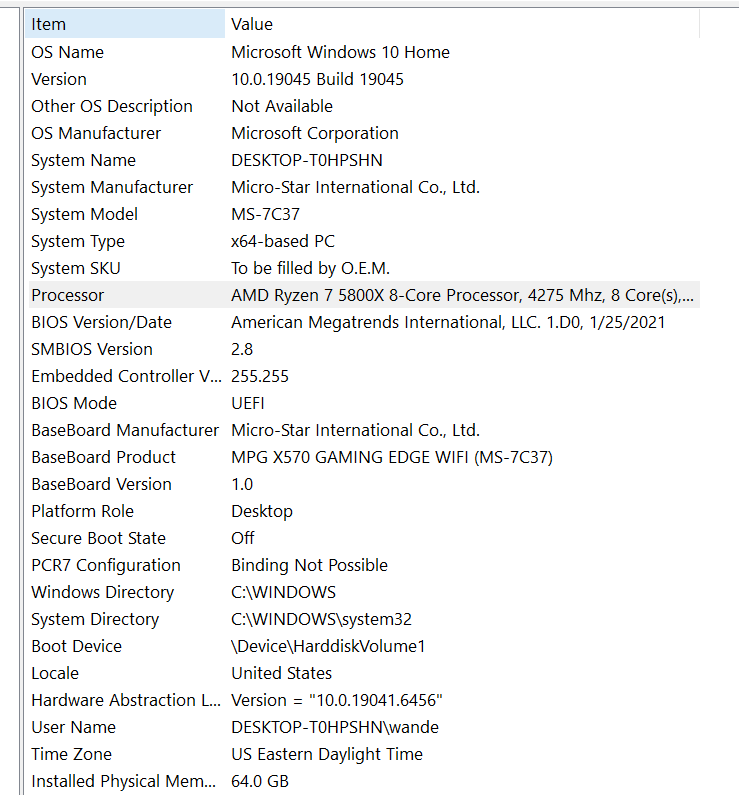Select the SMBIOS Version row label
Viewport: 739px width, 795px height.
92,349
